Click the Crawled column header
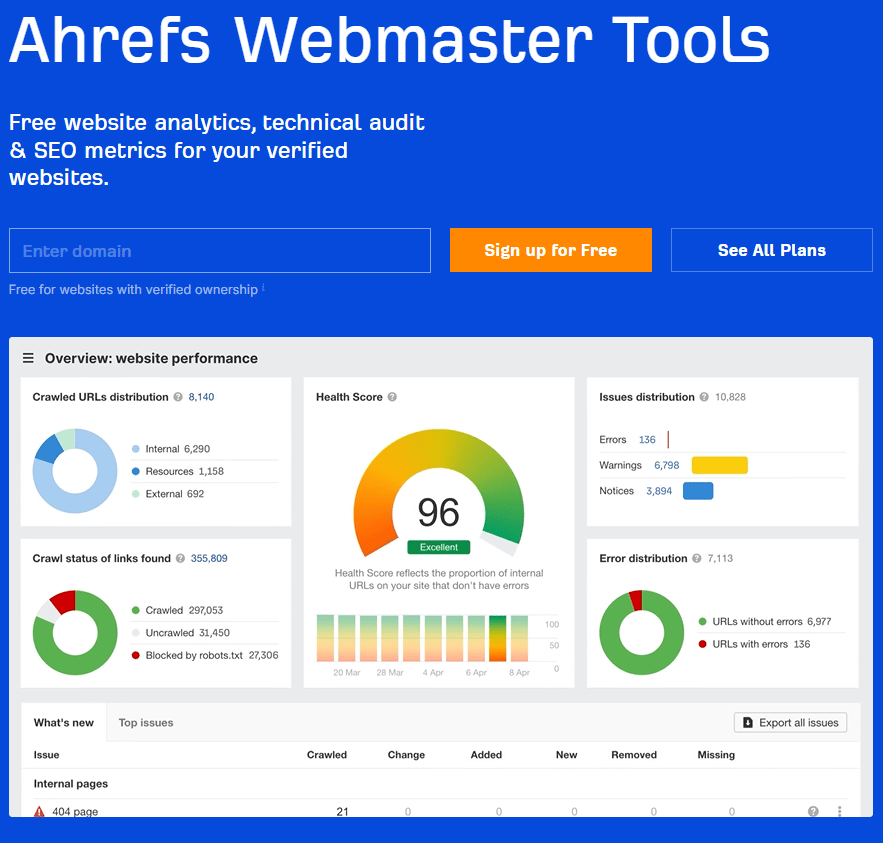The height and width of the screenshot is (843, 883). coord(327,755)
